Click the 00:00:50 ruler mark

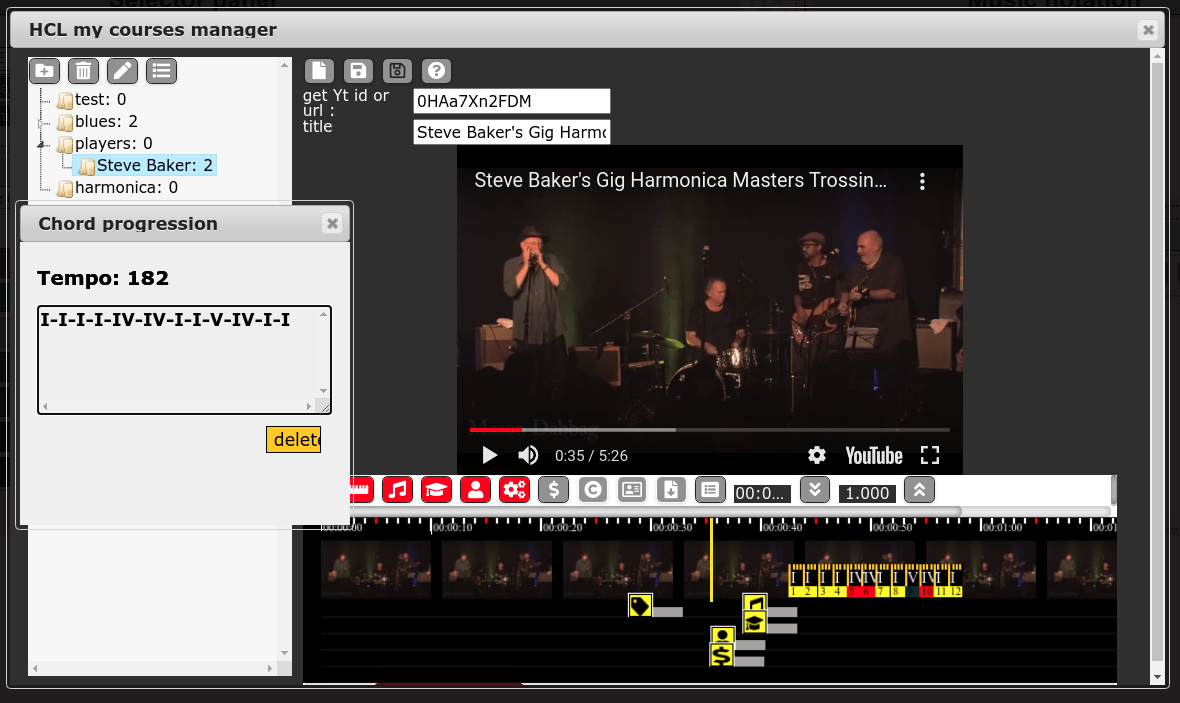(892, 528)
